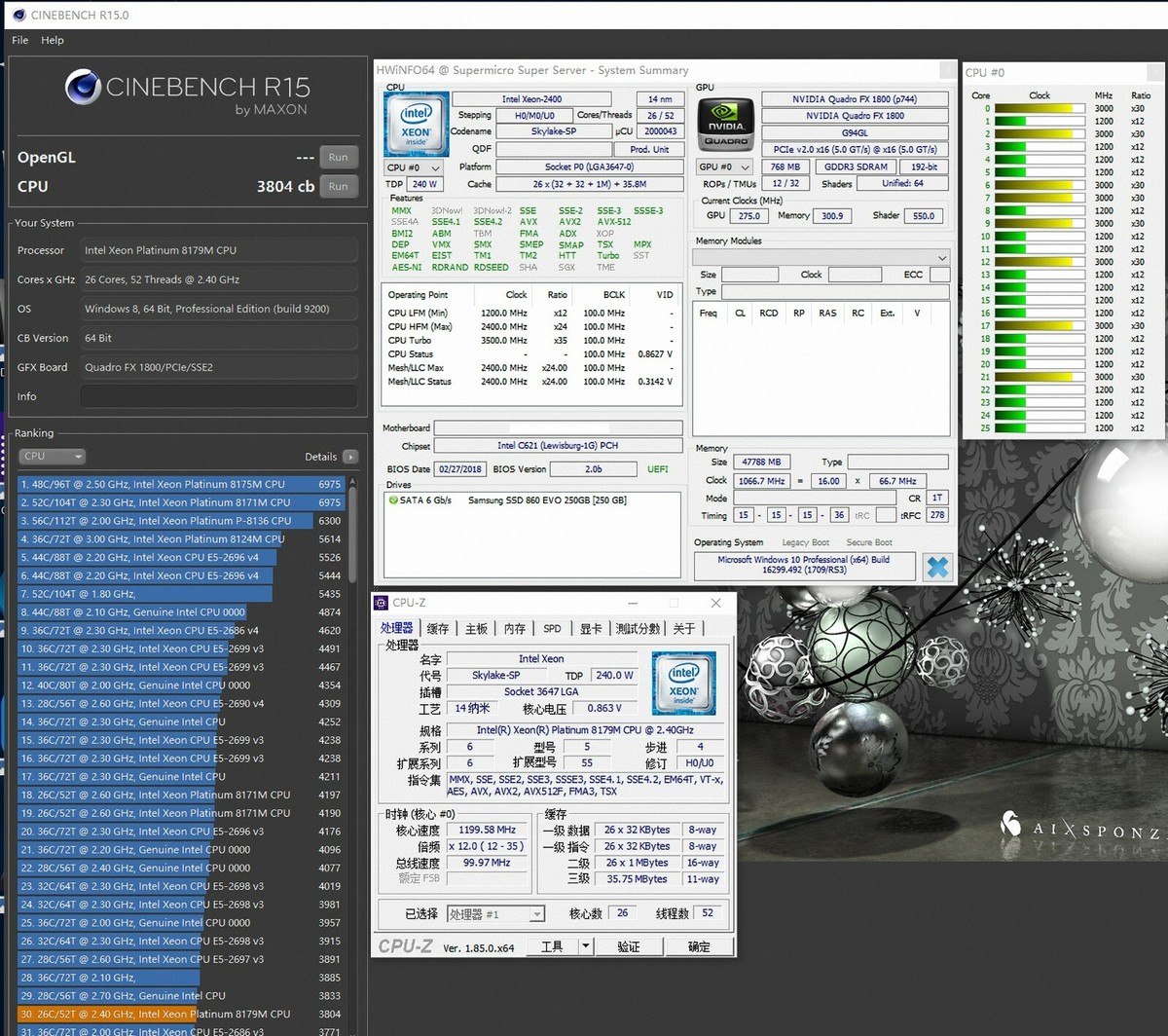
Task: Switch to the SPD tab in CPU-Z
Action: (553, 629)
